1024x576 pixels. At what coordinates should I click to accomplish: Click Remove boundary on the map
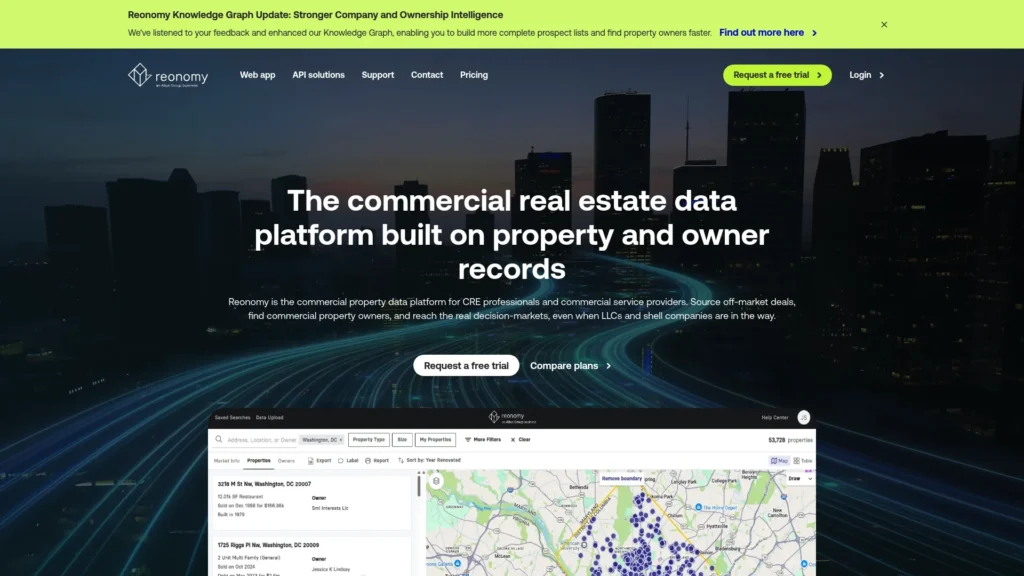pyautogui.click(x=621, y=479)
